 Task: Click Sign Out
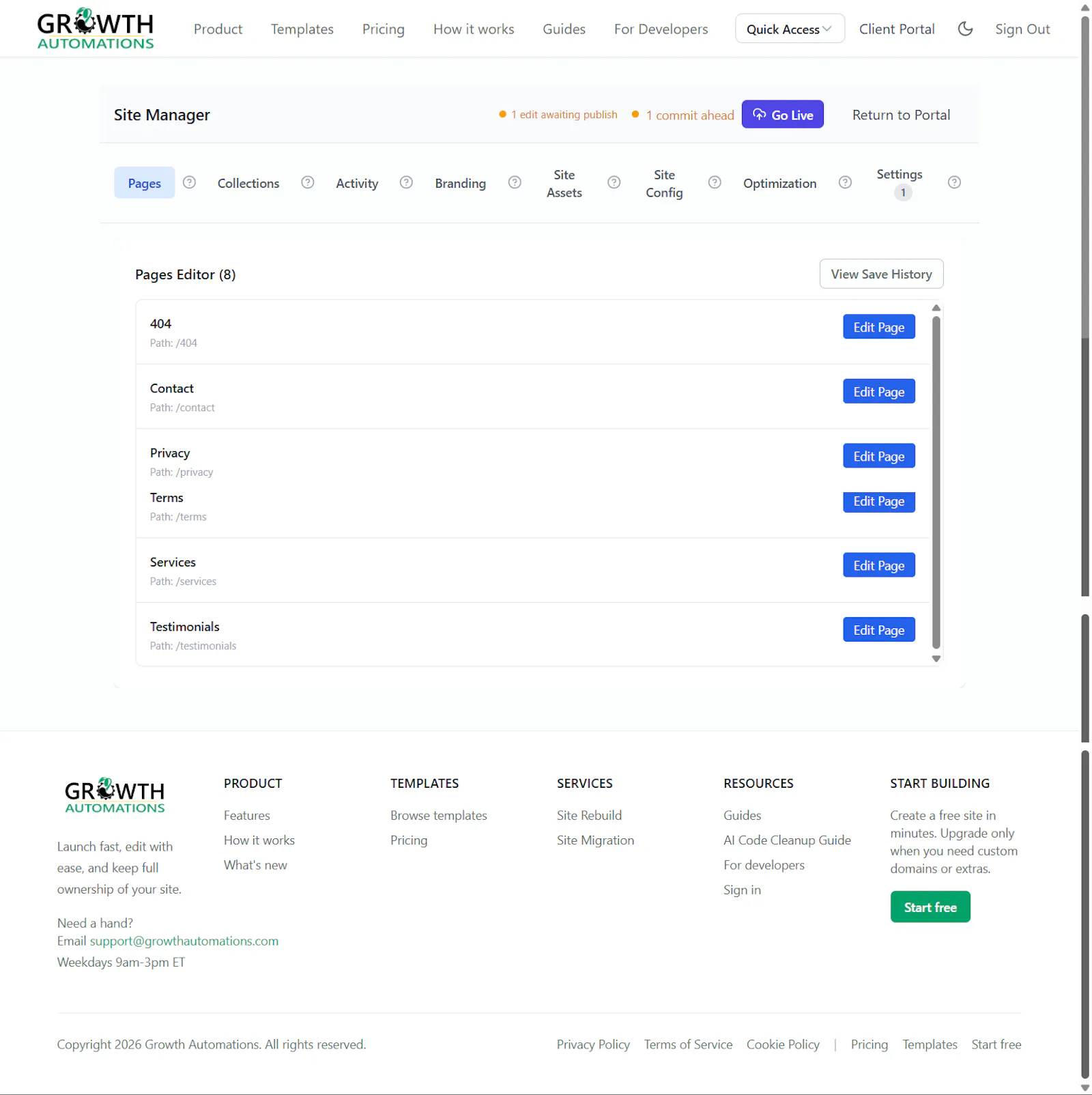(x=1022, y=29)
